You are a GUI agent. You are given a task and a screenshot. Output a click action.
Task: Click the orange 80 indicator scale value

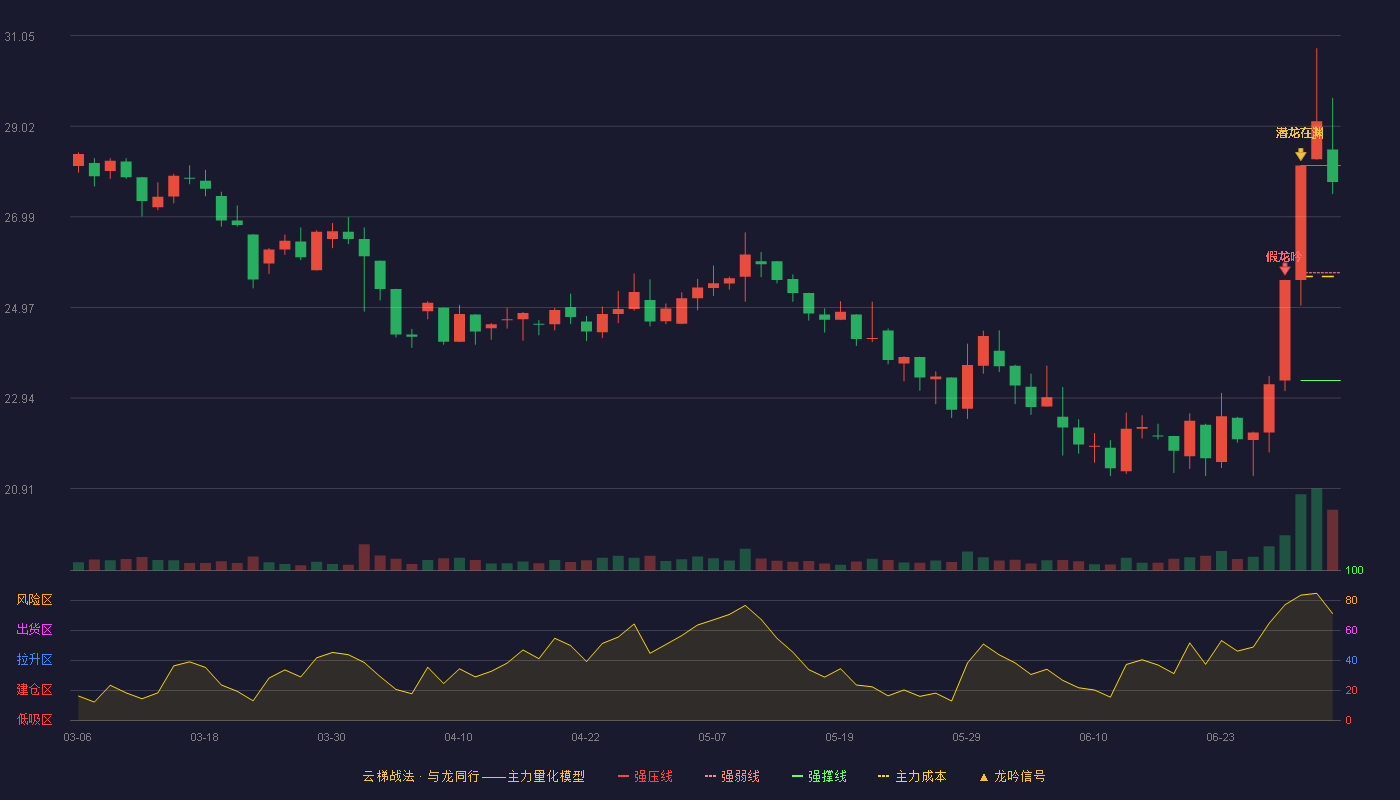click(x=1351, y=600)
